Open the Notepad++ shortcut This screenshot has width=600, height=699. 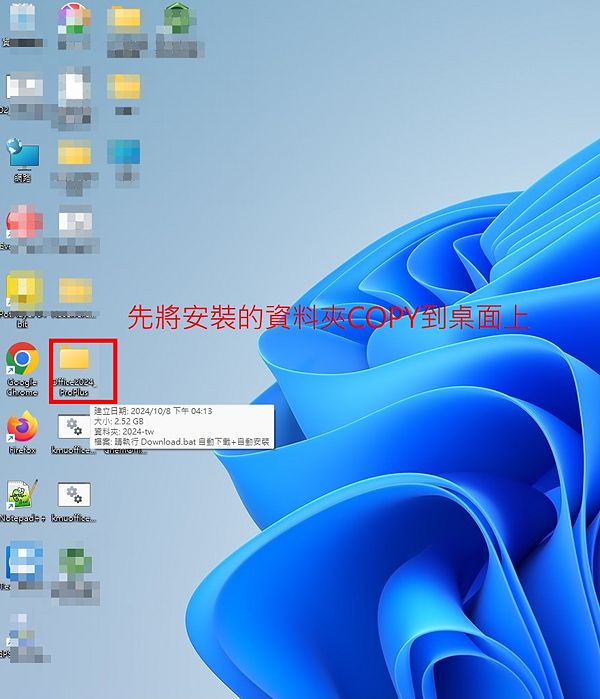pos(22,495)
